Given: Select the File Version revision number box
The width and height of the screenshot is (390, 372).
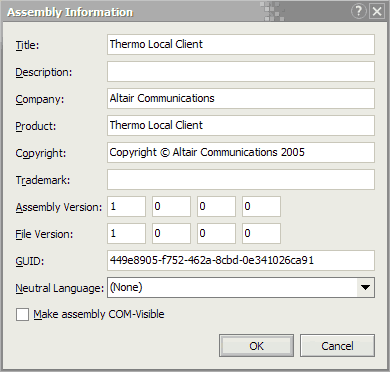Looking at the screenshot, I should tap(261, 234).
